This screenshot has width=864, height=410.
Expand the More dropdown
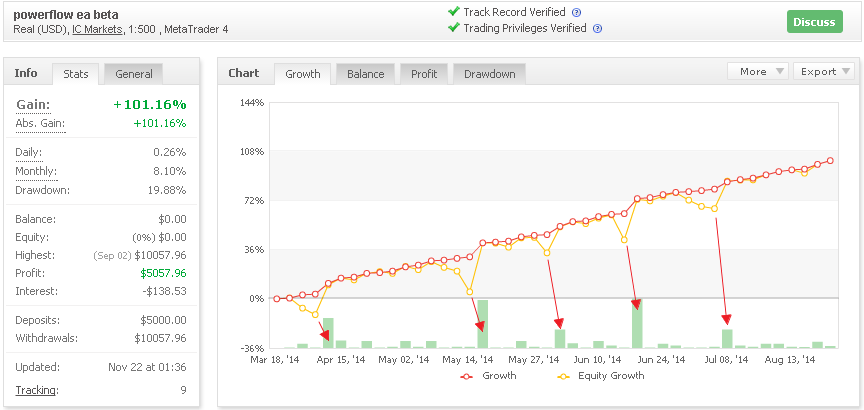click(x=759, y=72)
